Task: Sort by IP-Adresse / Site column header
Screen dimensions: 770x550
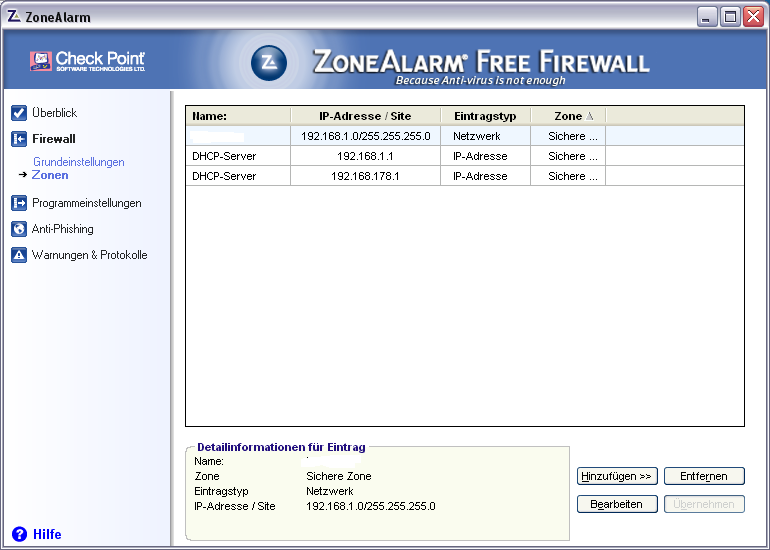Action: coord(365,116)
